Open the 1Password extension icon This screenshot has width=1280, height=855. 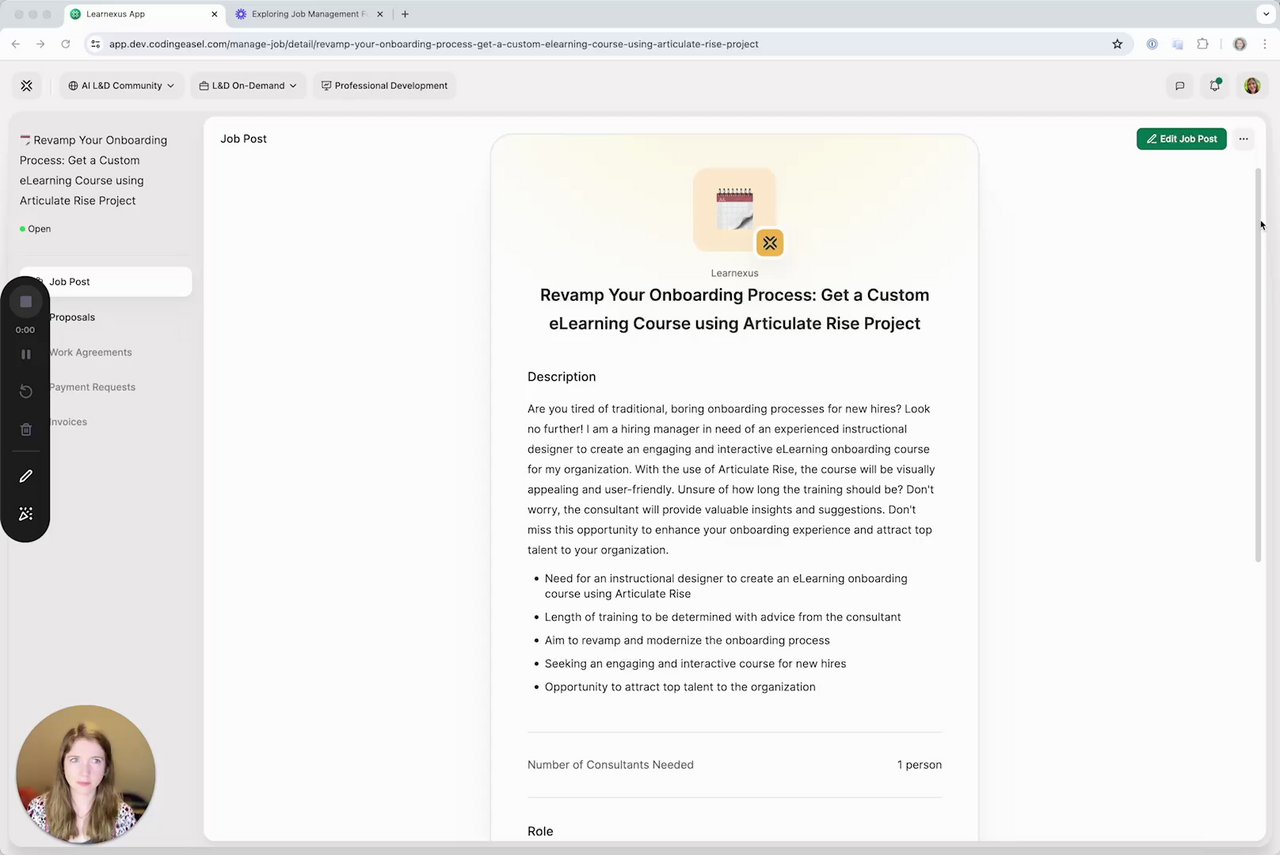point(1152,44)
